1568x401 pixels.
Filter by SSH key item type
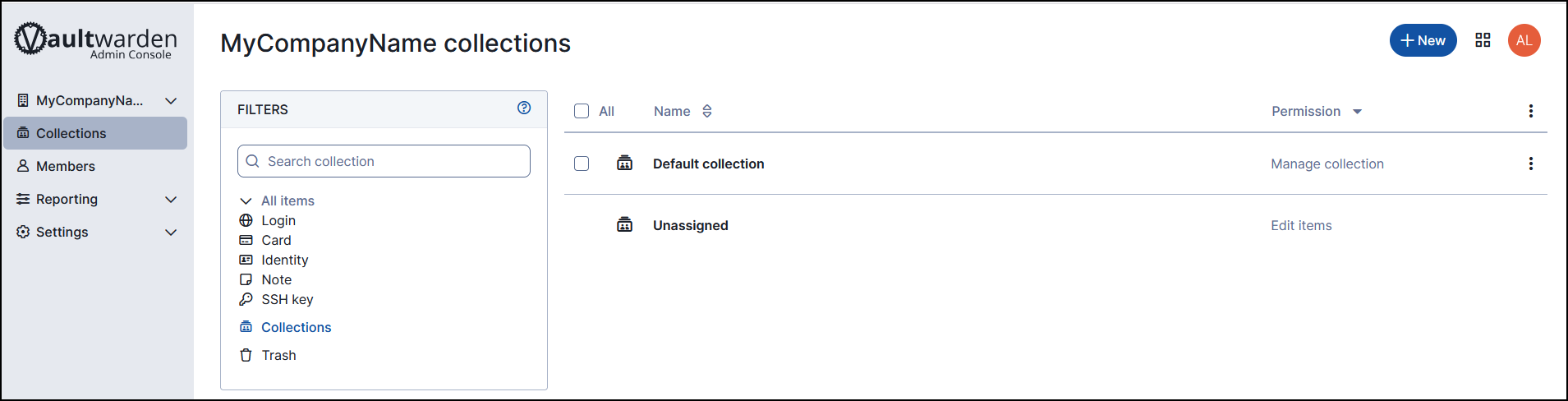[x=287, y=299]
